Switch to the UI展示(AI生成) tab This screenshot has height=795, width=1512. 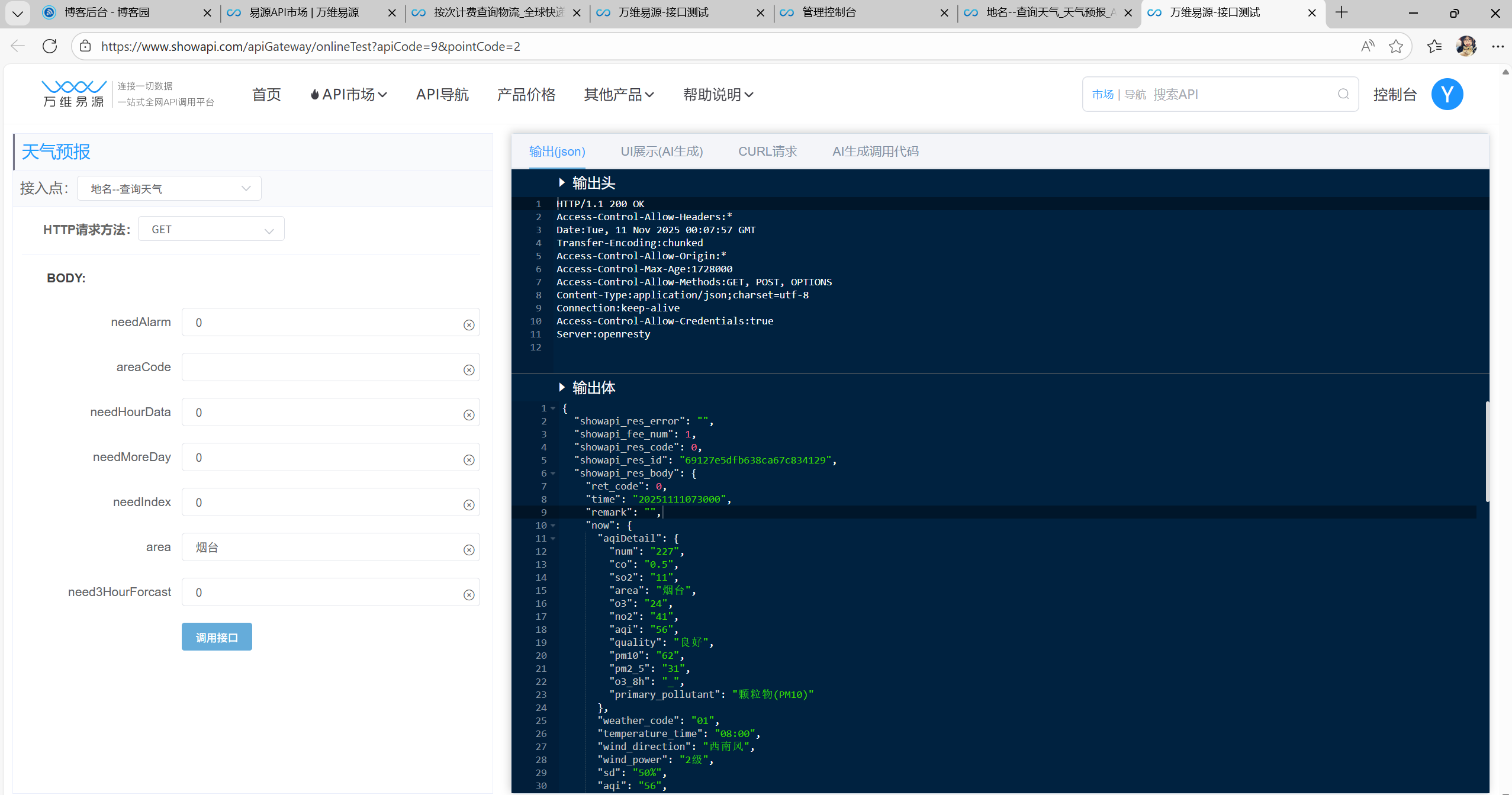661,152
